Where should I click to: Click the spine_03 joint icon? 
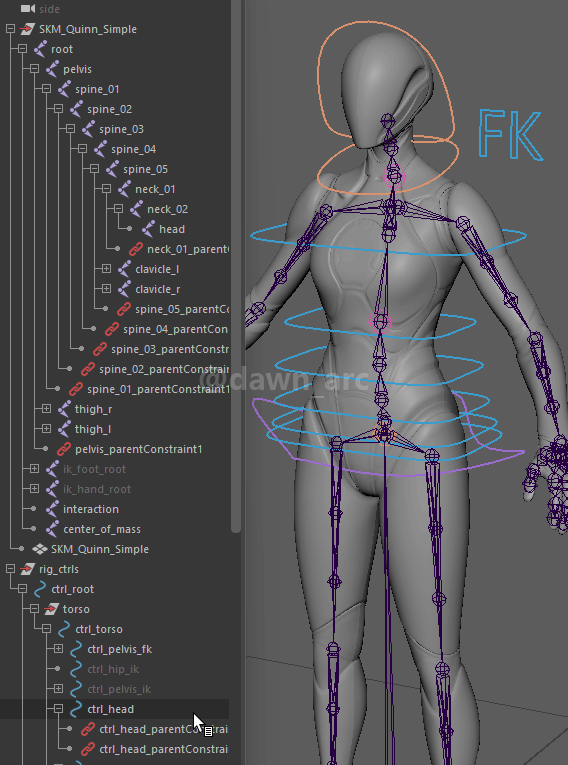pyautogui.click(x=88, y=129)
